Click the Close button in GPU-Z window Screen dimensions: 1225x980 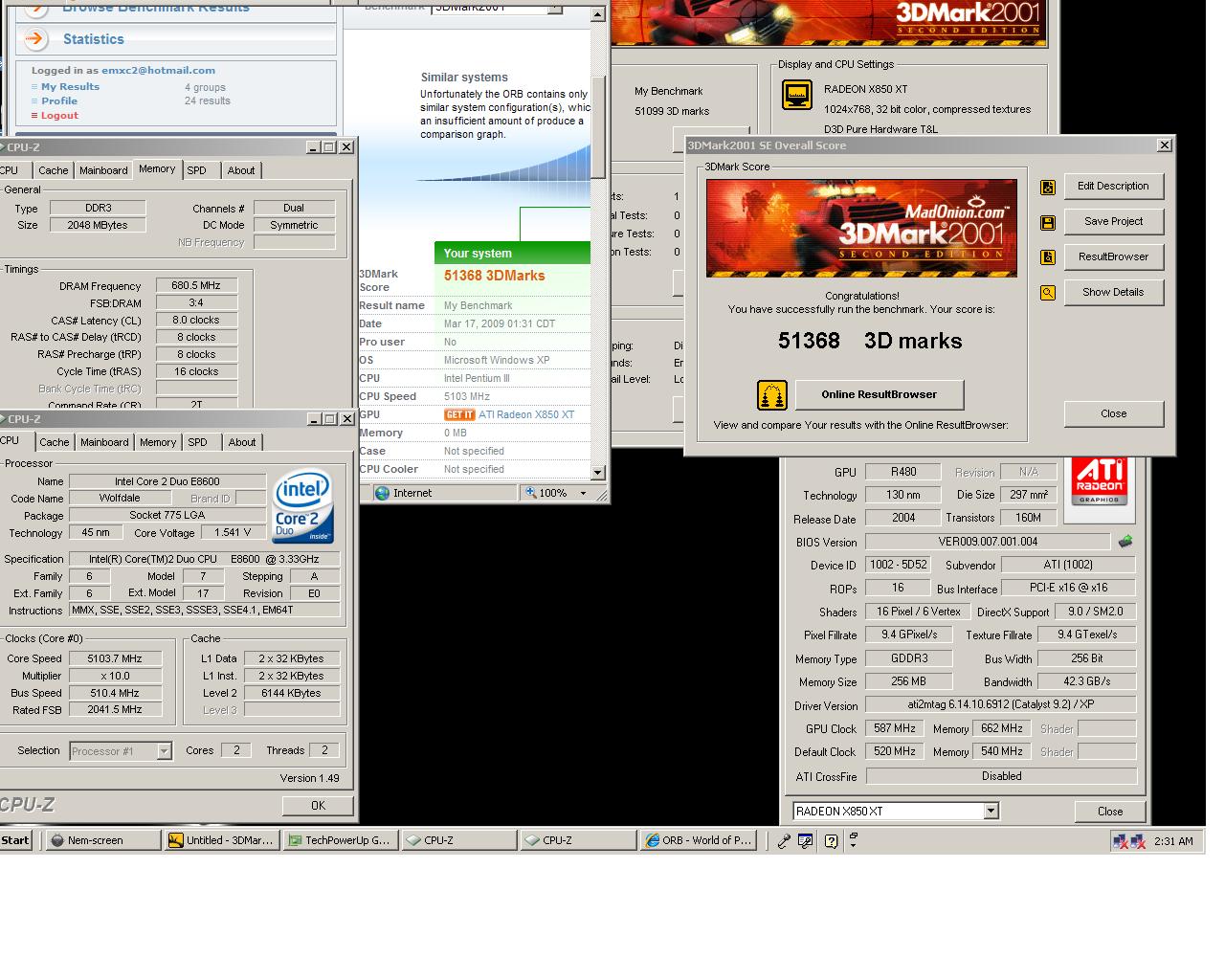[x=1110, y=811]
